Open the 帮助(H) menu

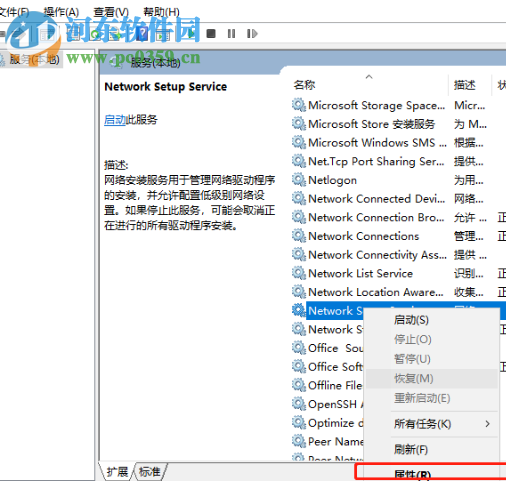tap(161, 12)
